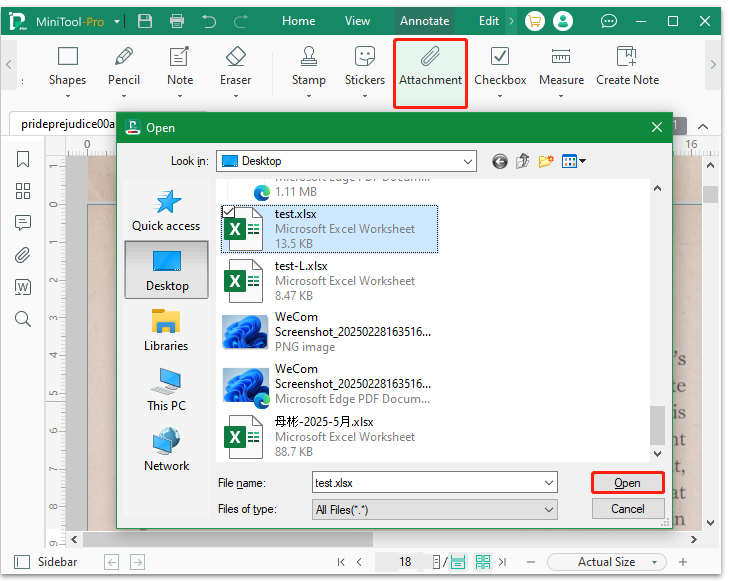The height and width of the screenshot is (583, 730).
Task: Toggle continuous scrolling view icon
Action: coord(458,562)
